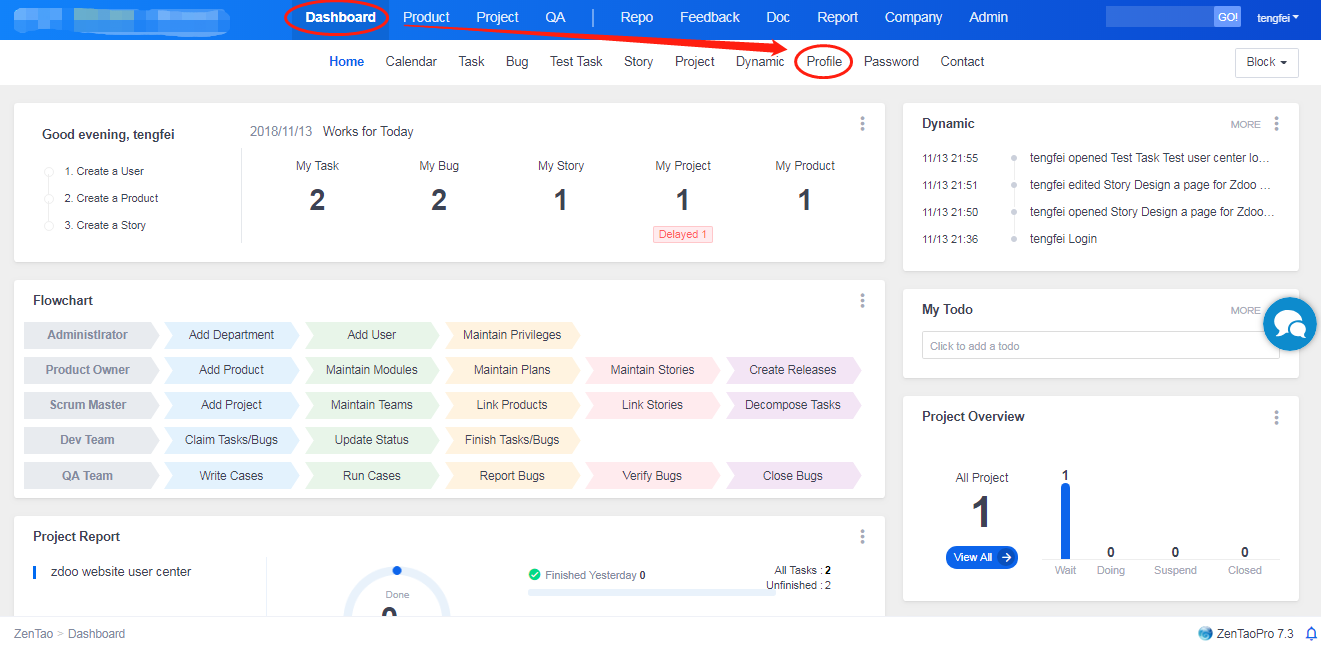Select the Create a Story step circle
This screenshot has width=1321, height=647.
(x=49, y=226)
